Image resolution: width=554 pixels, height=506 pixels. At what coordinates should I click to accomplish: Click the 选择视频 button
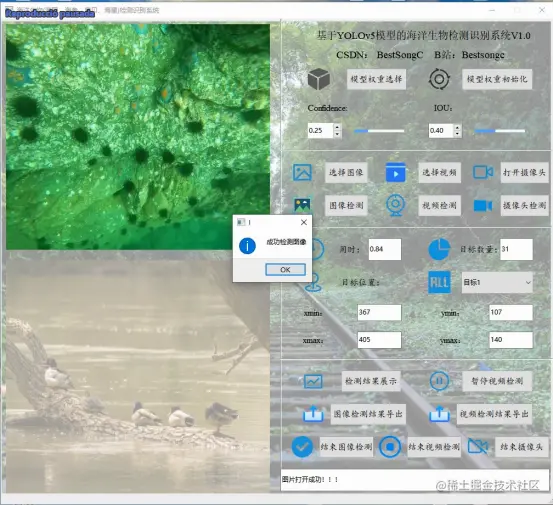coord(440,172)
